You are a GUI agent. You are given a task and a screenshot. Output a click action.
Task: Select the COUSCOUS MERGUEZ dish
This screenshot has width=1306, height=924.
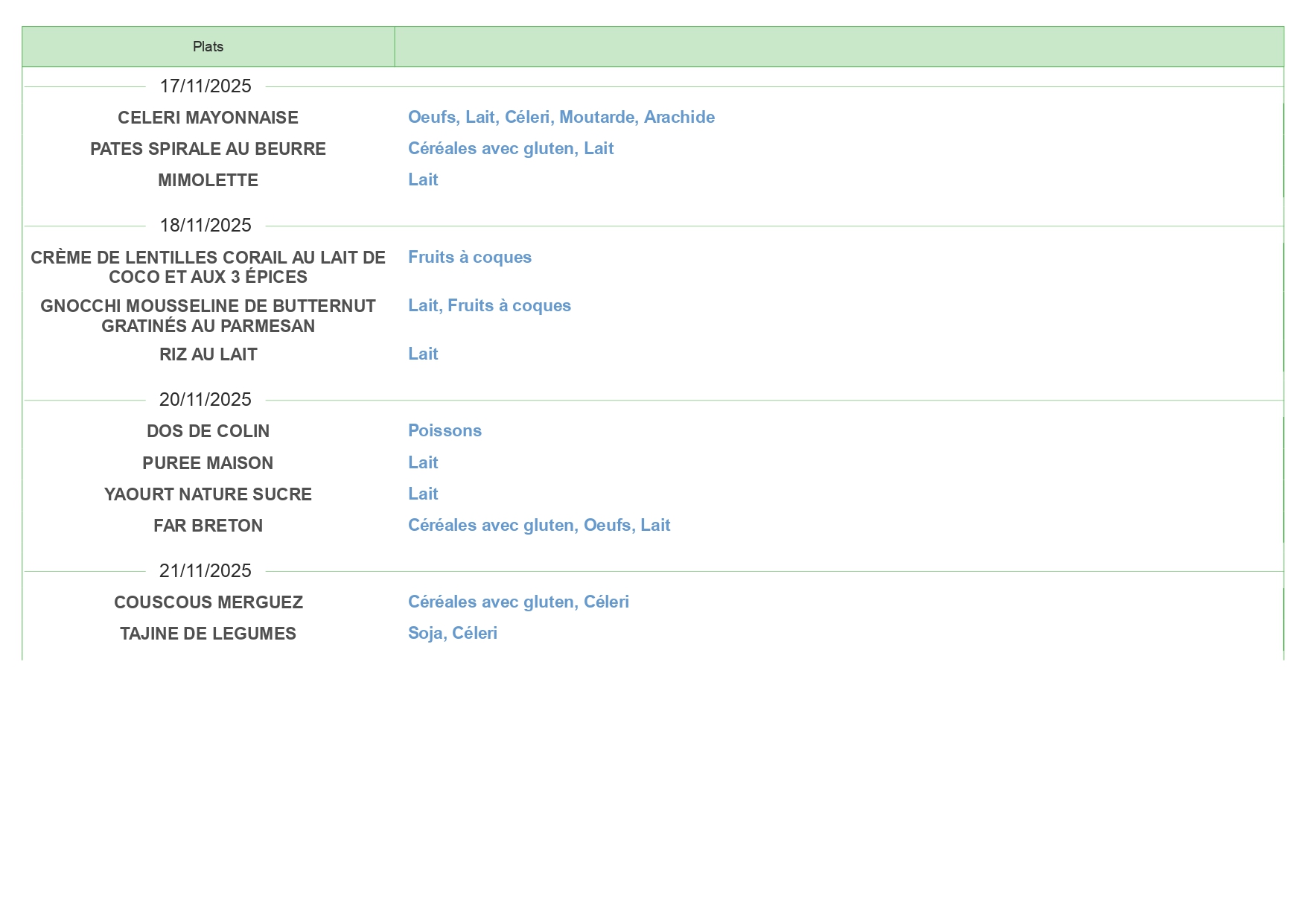(208, 602)
